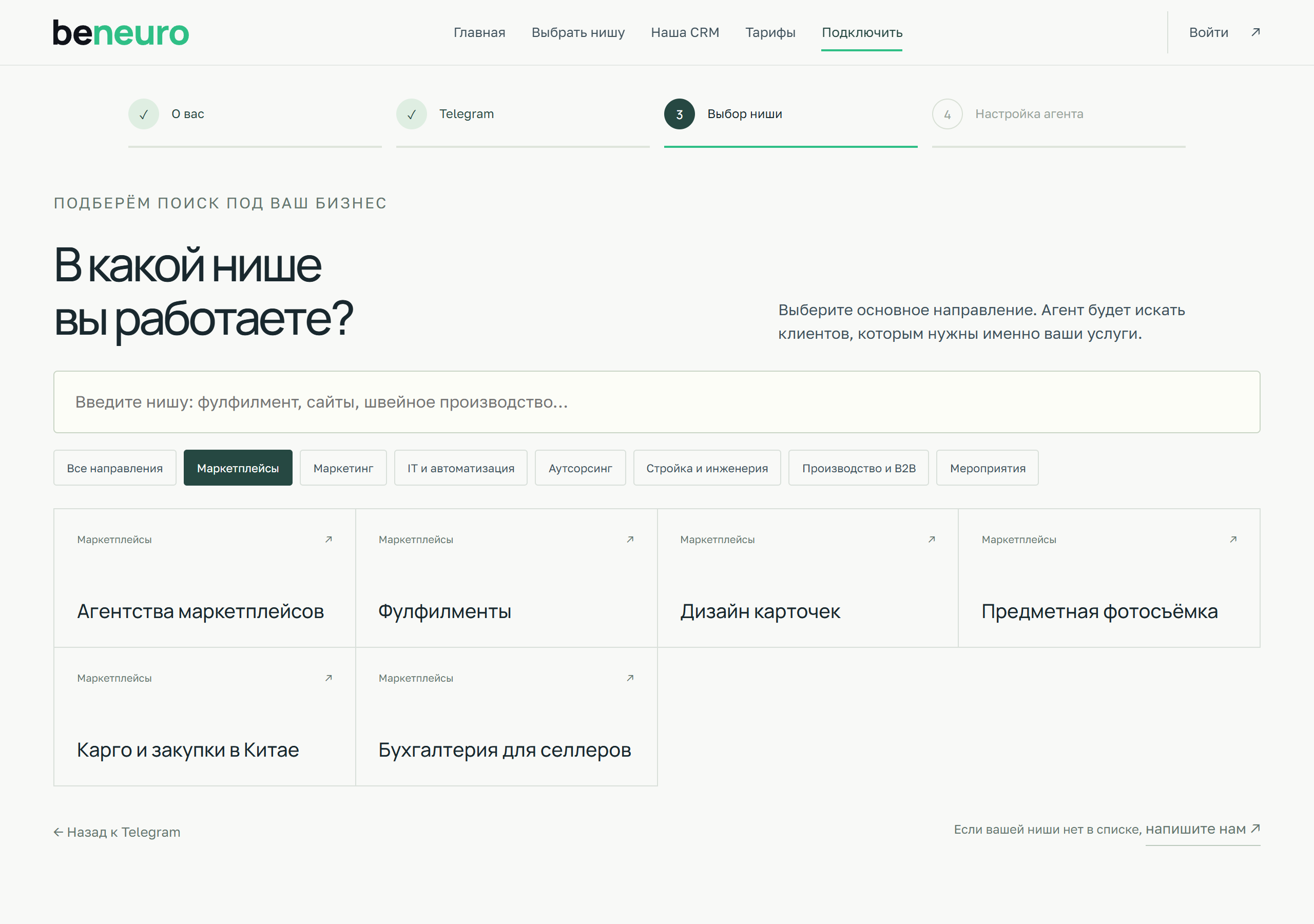This screenshot has height=924, width=1314.
Task: Click arrow icon on Карго и закупки в Китае card
Action: [328, 678]
